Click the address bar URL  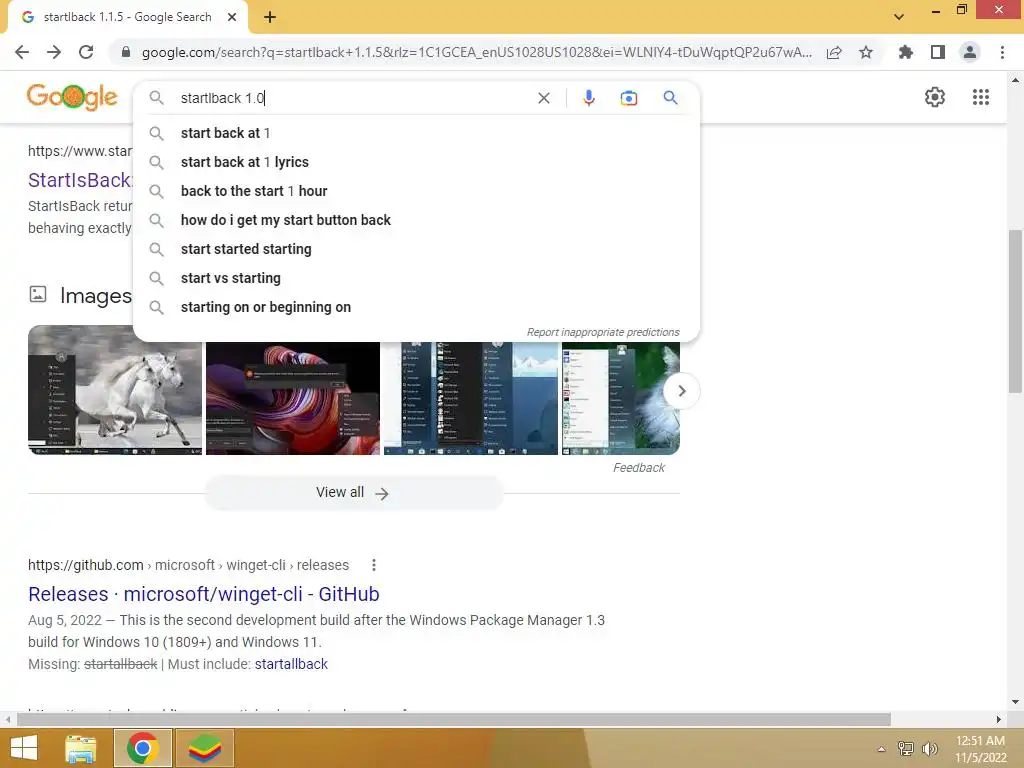pos(477,52)
